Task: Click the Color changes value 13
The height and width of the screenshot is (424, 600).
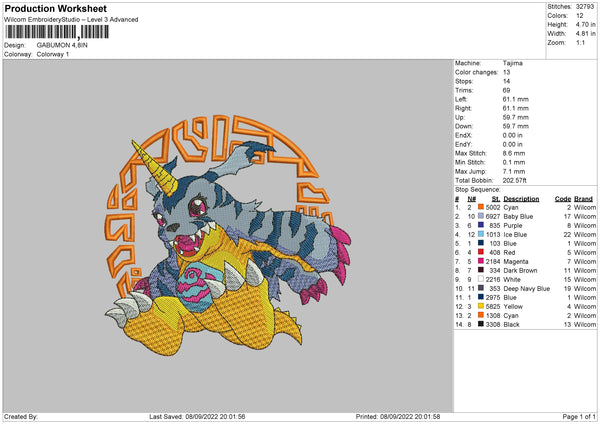Action: [x=507, y=72]
